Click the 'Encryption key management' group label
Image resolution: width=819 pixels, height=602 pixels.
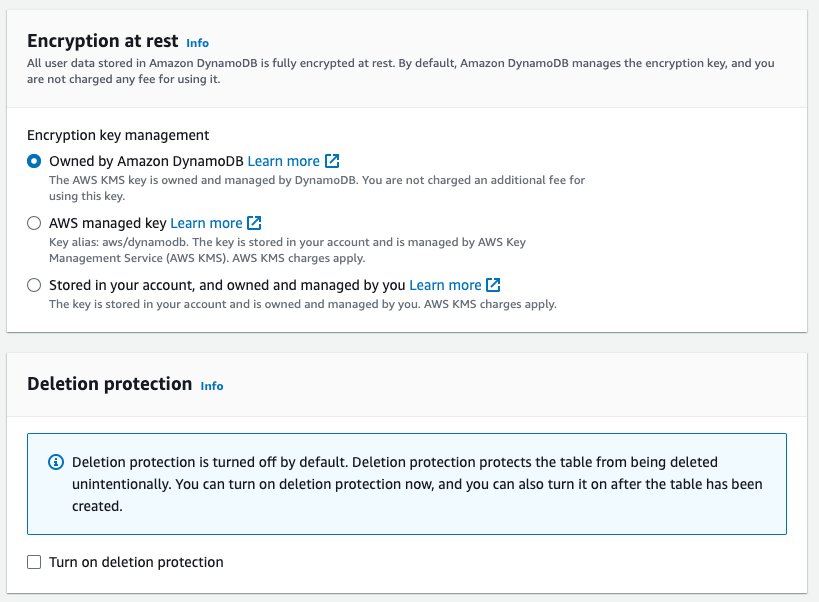click(118, 135)
